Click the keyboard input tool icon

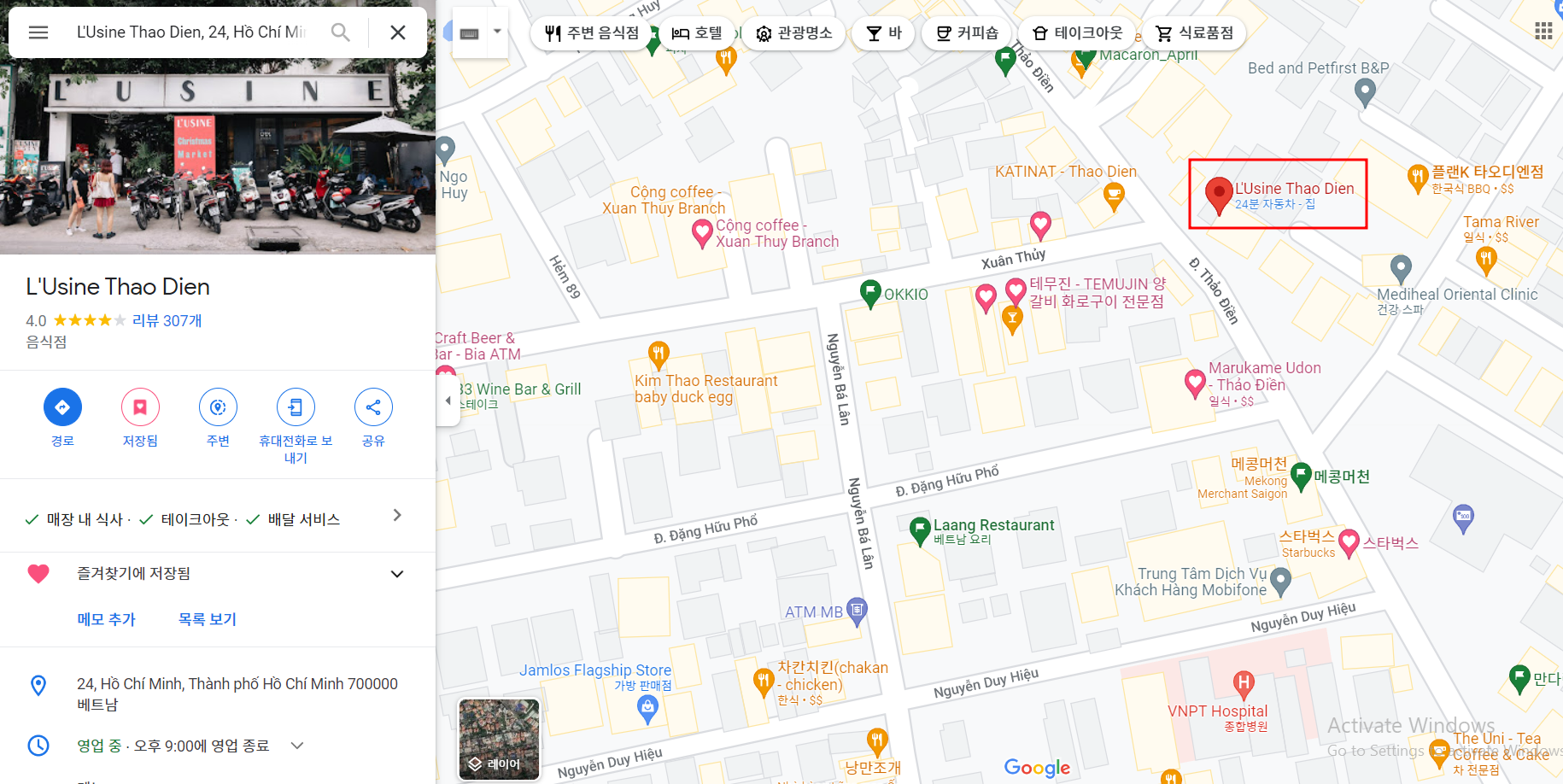[x=470, y=33]
